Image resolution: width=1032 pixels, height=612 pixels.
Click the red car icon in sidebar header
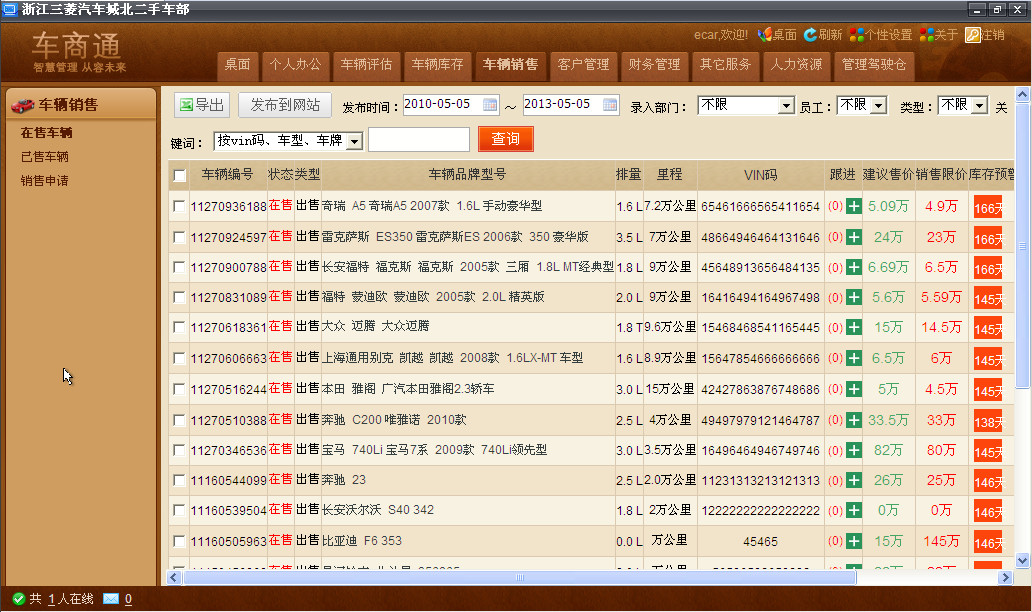click(x=22, y=105)
